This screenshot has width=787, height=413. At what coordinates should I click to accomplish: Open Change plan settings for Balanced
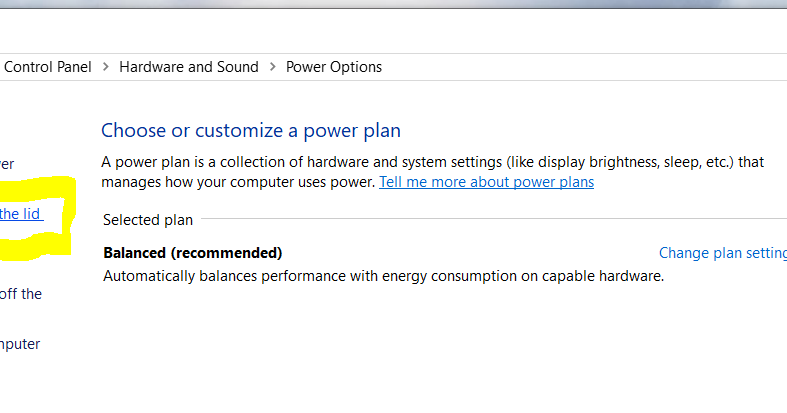click(x=723, y=253)
